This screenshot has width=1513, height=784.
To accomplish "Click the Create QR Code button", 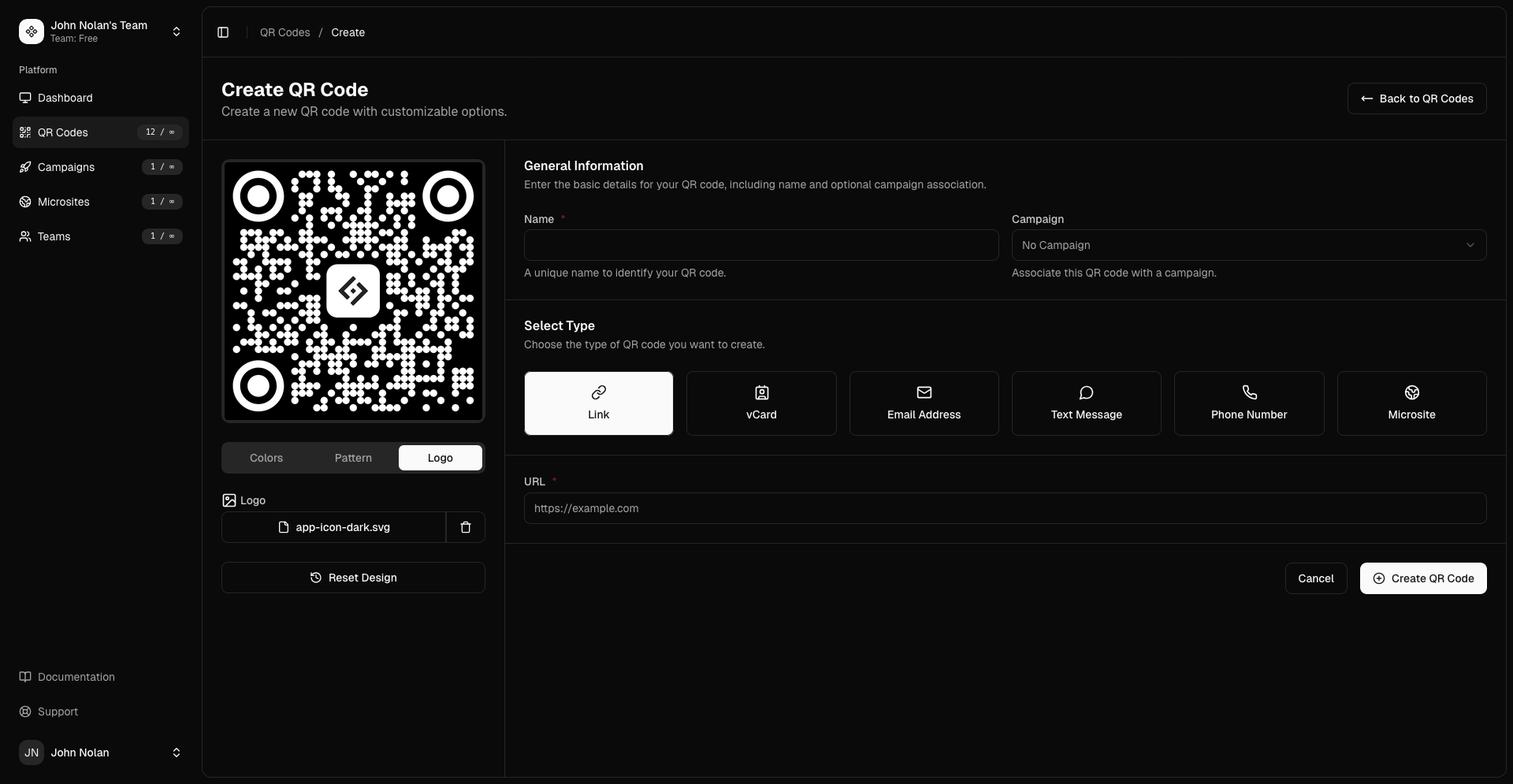I will 1423,578.
